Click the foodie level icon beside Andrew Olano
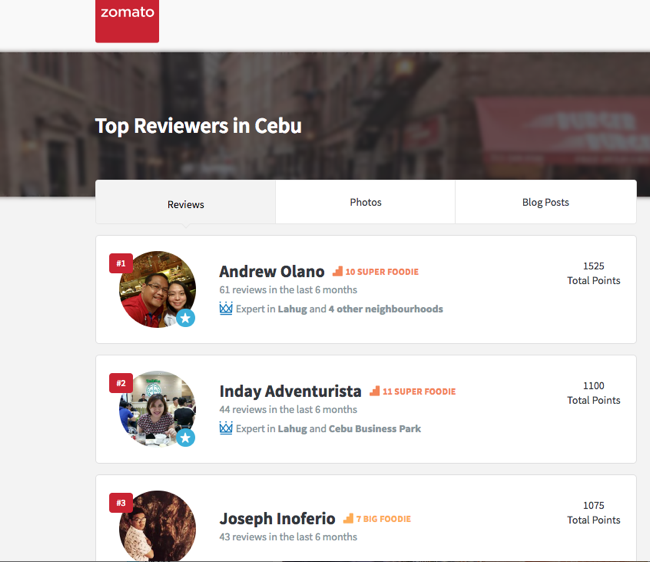 [x=337, y=271]
